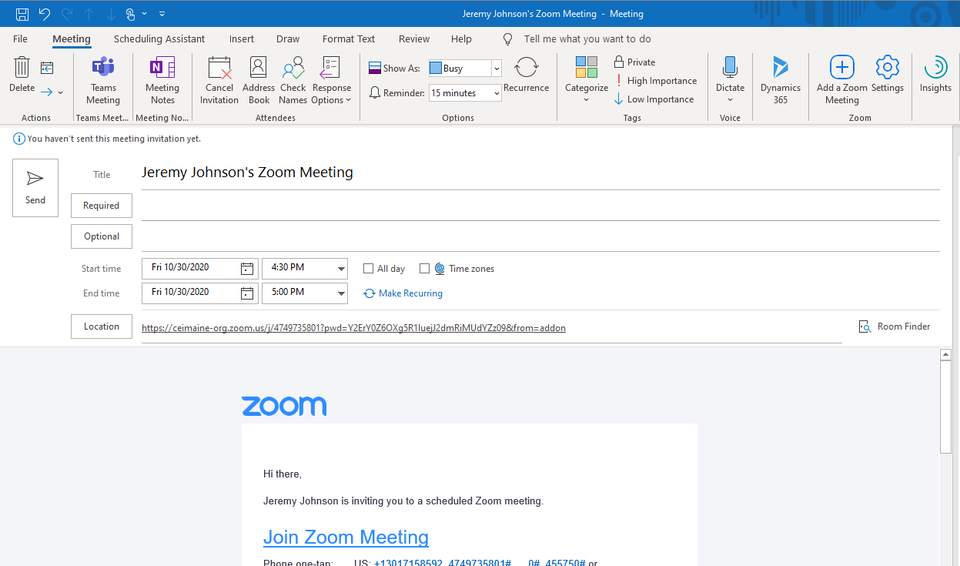The height and width of the screenshot is (566, 960).
Task: Open OneNote Meeting Notes
Action: (x=162, y=80)
